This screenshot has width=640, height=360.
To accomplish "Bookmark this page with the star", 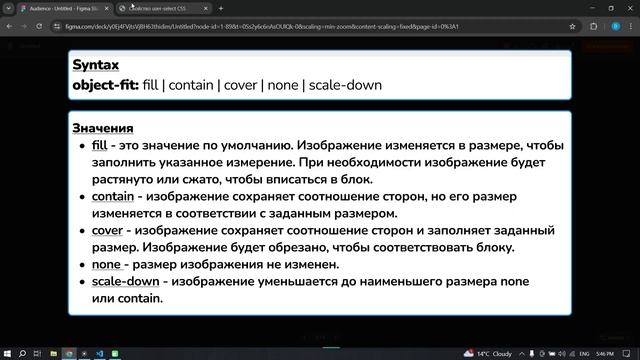I will click(x=572, y=27).
